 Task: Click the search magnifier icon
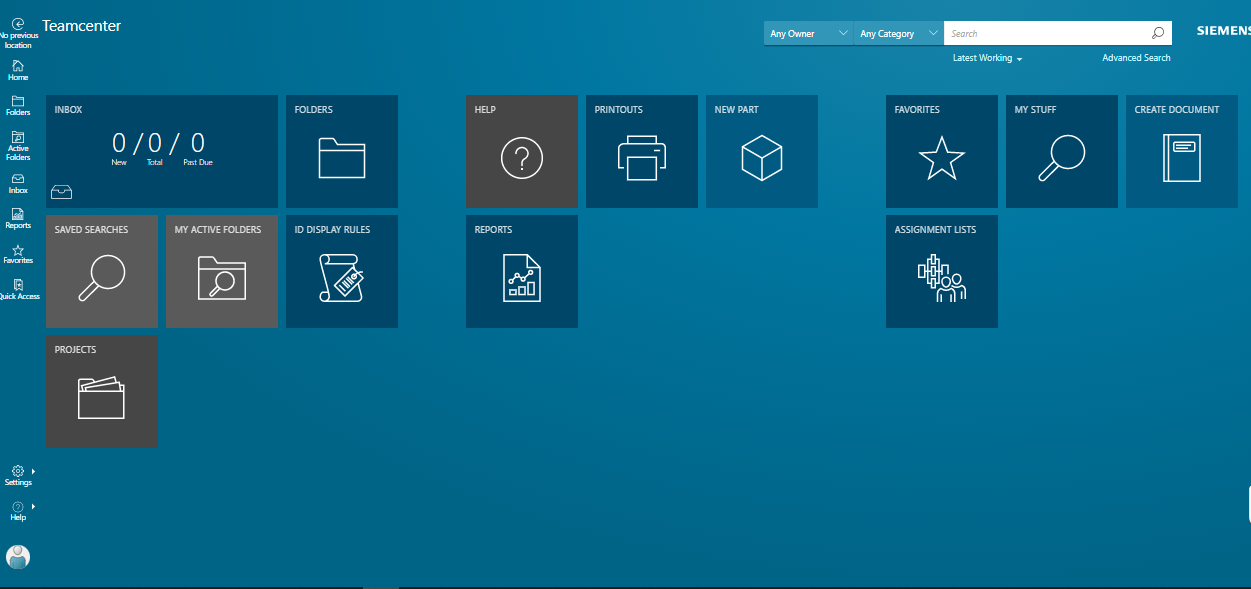(1157, 33)
